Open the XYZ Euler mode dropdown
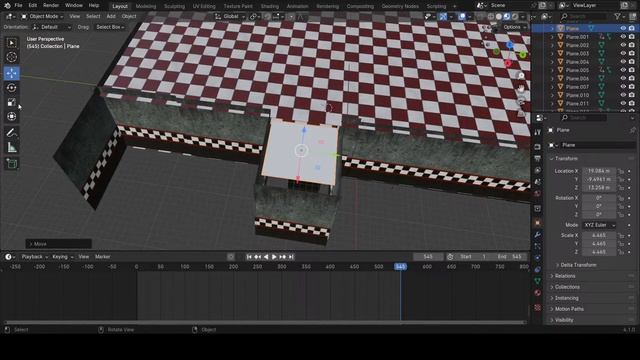 click(598, 225)
